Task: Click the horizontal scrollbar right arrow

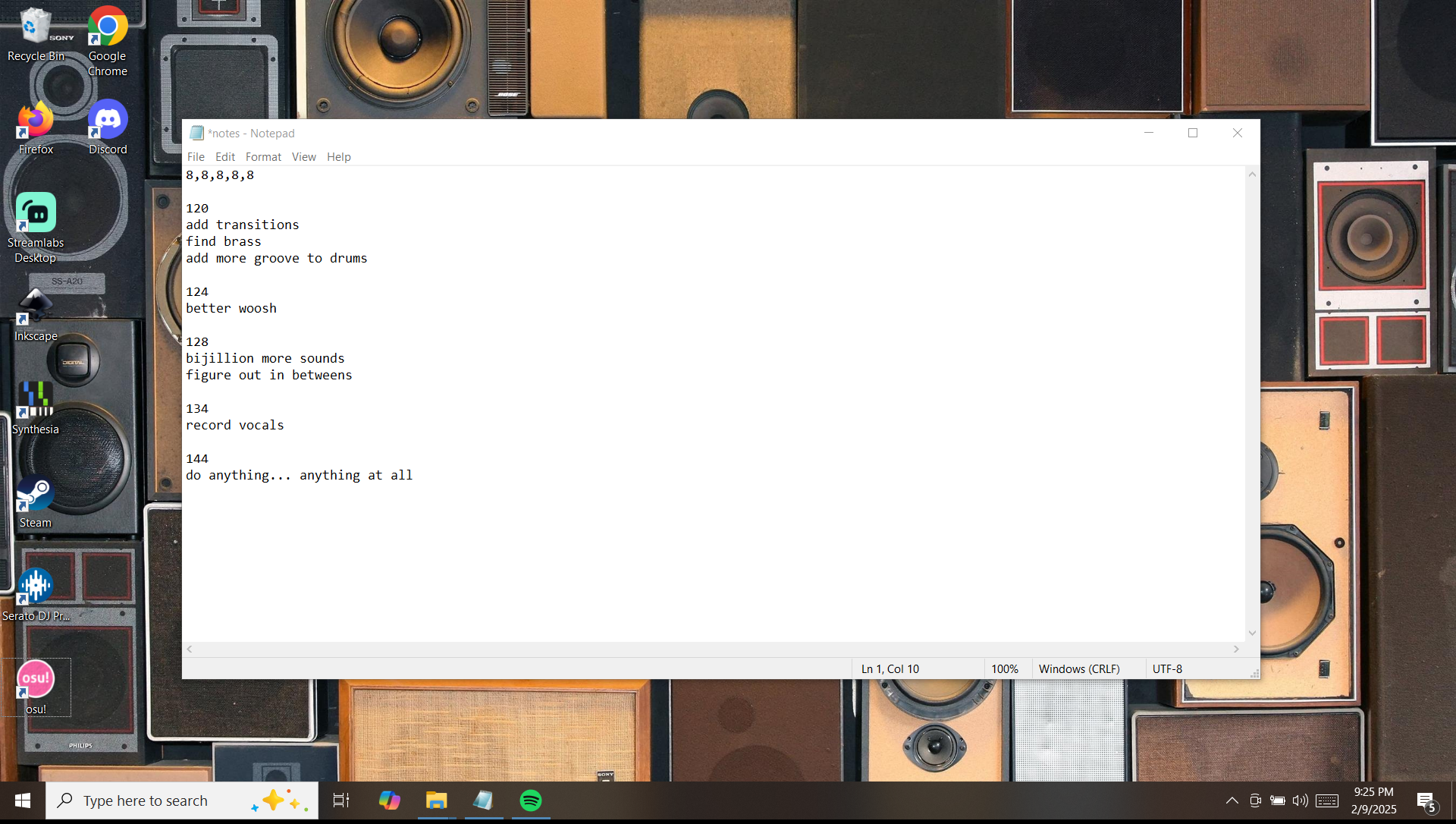Action: click(1236, 649)
